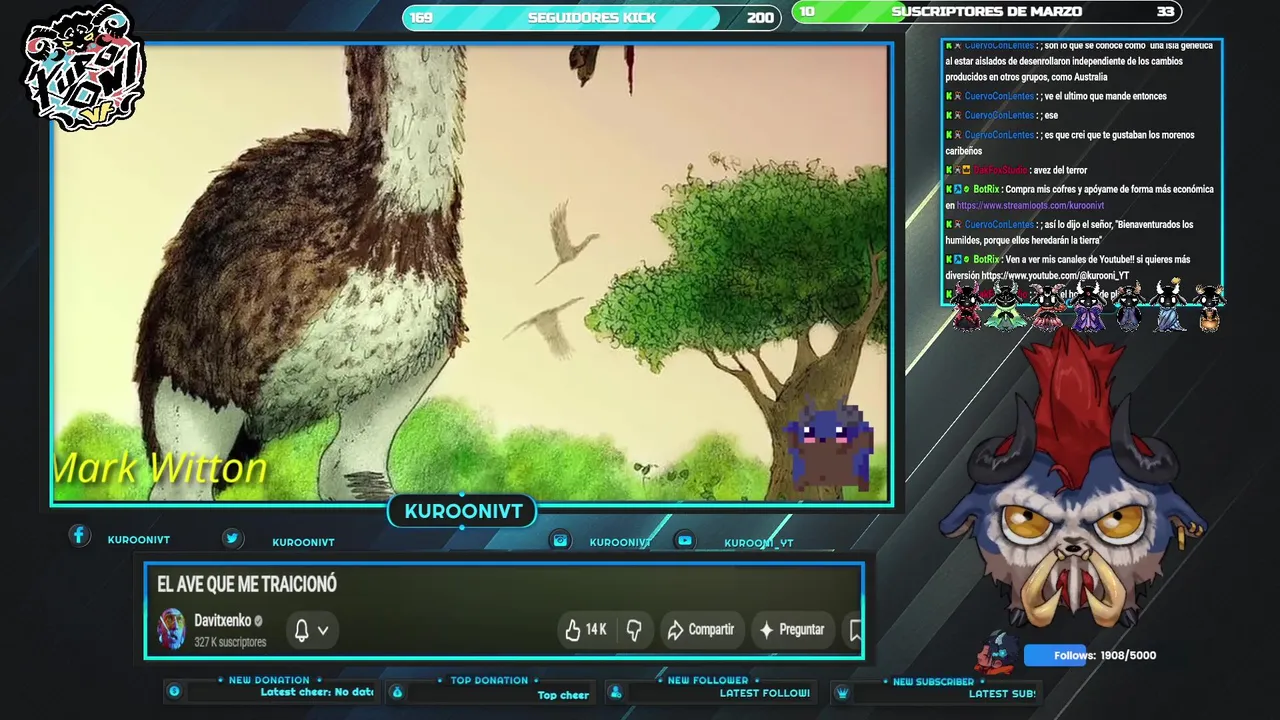1280x720 pixels.
Task: Click the New Donation coin icon
Action: pyautogui.click(x=174, y=691)
